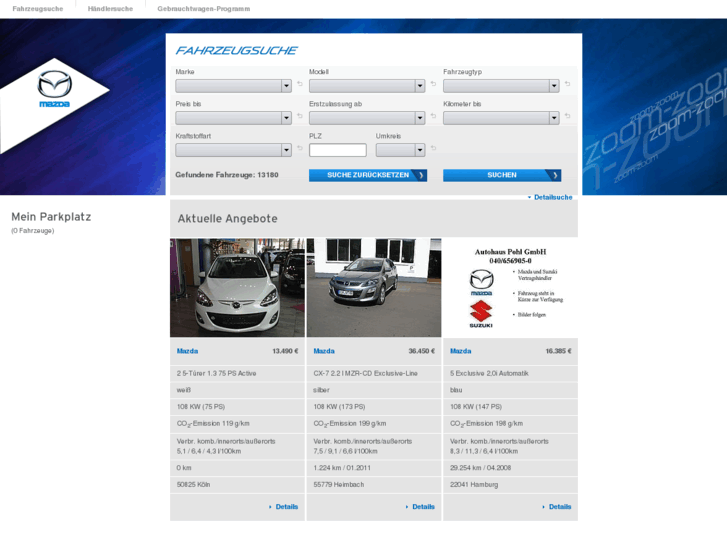Click the Mazda logo banner

(54, 105)
